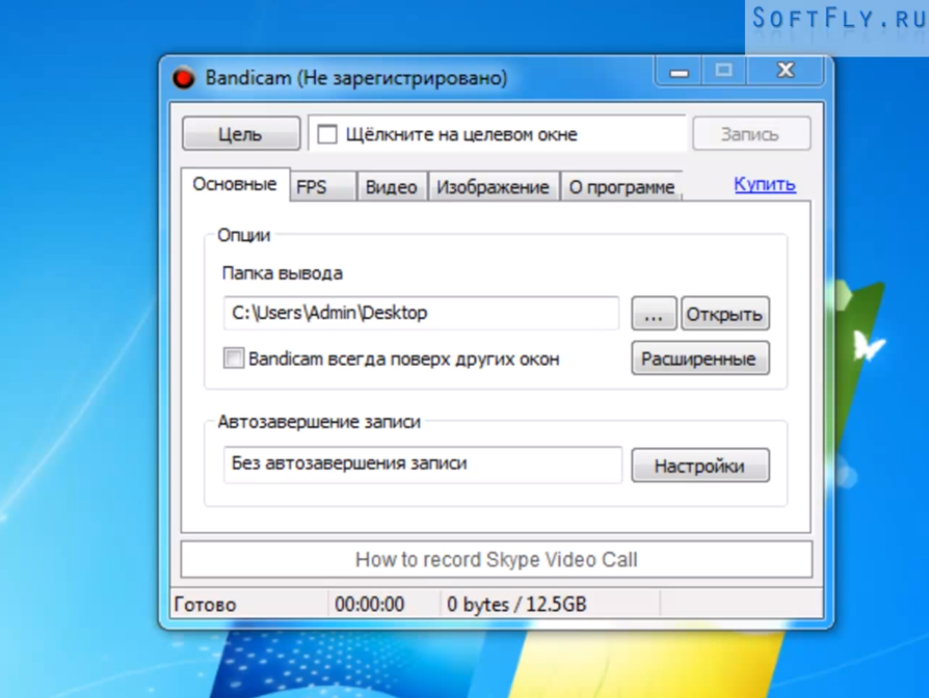Viewport: 929px width, 698px height.
Task: Click the Готово status bar text
Action: pos(205,604)
